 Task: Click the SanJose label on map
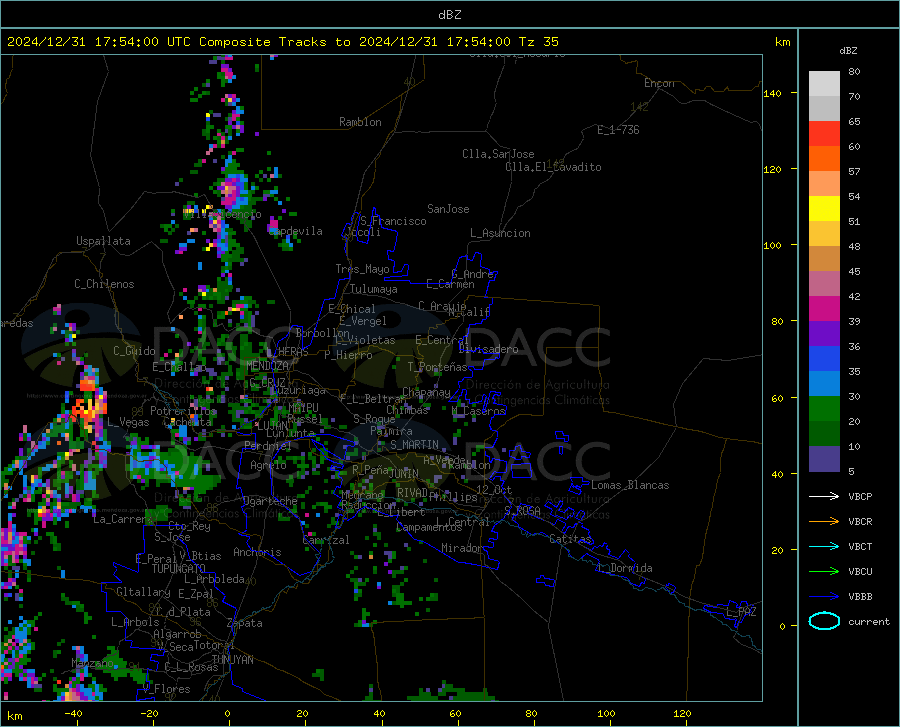(448, 209)
